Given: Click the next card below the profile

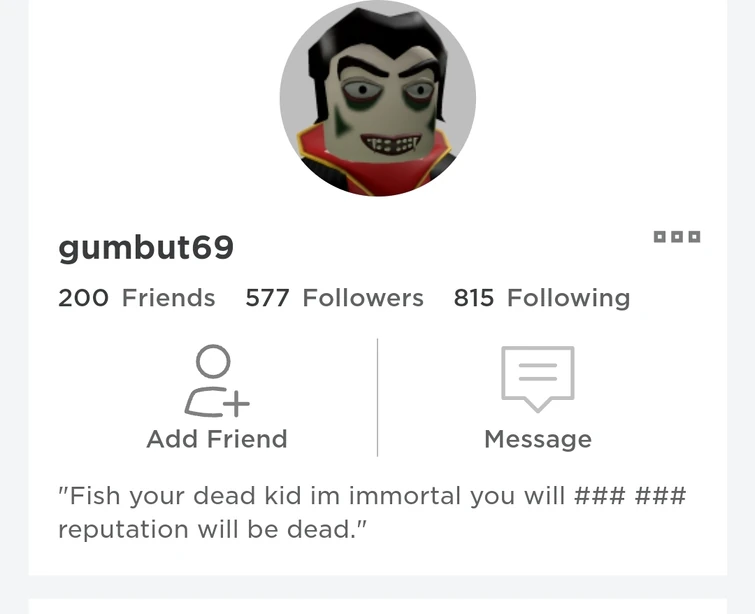Looking at the screenshot, I should 378,606.
